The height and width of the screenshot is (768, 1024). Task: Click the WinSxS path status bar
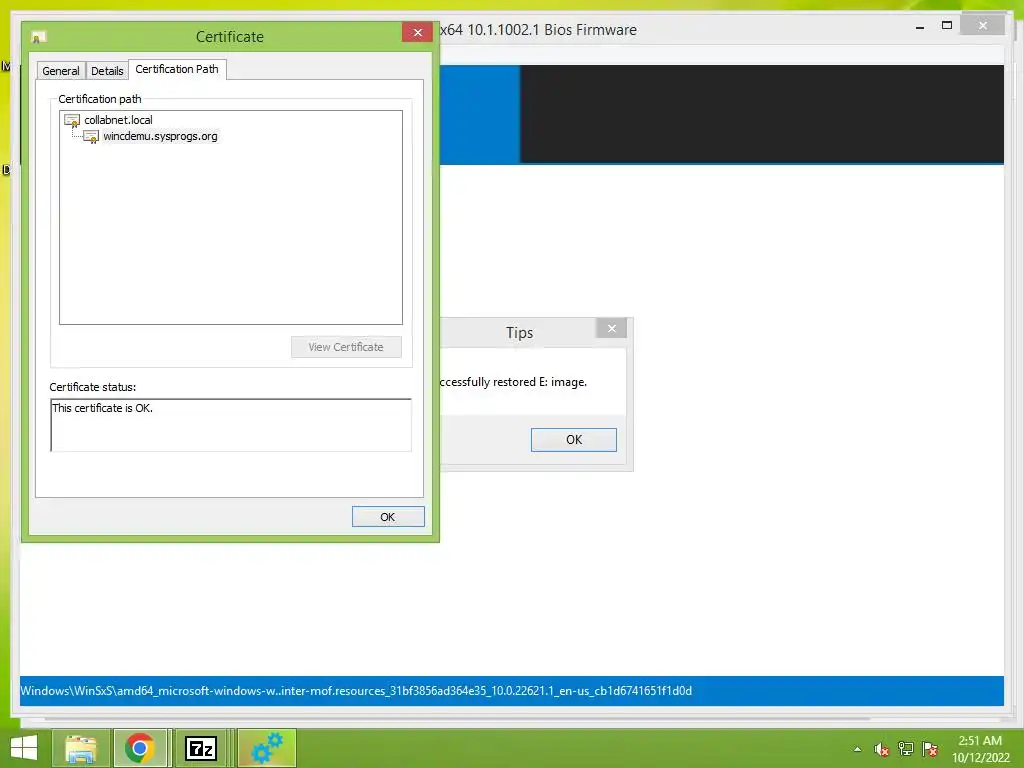511,691
